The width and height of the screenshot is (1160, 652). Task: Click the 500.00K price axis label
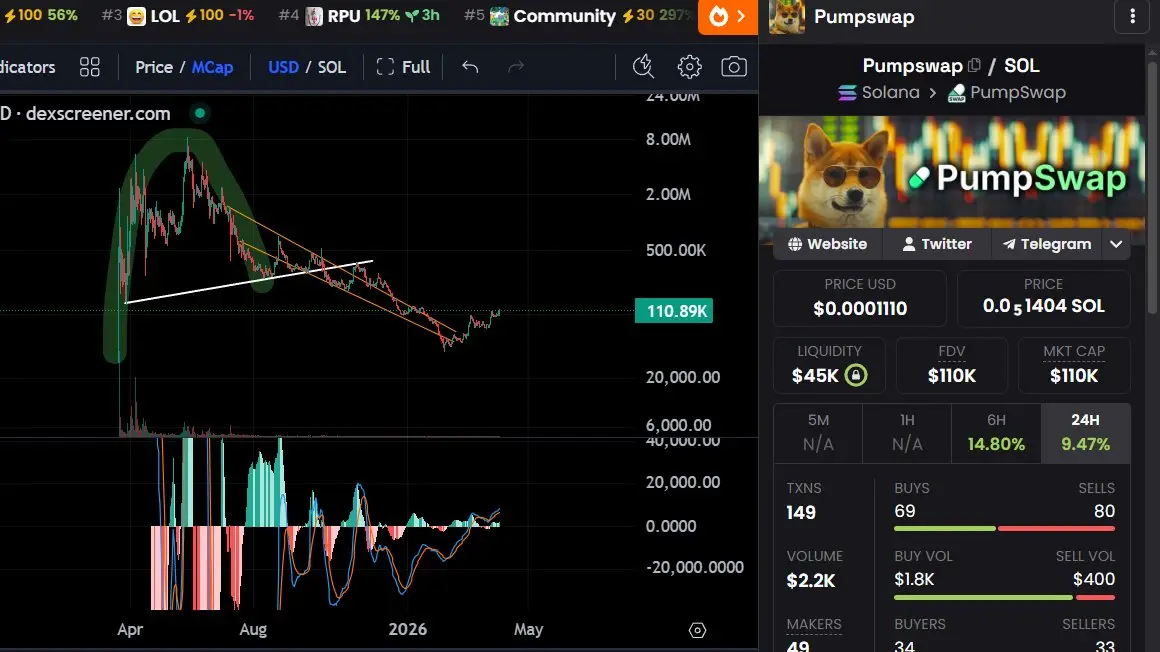pos(675,250)
